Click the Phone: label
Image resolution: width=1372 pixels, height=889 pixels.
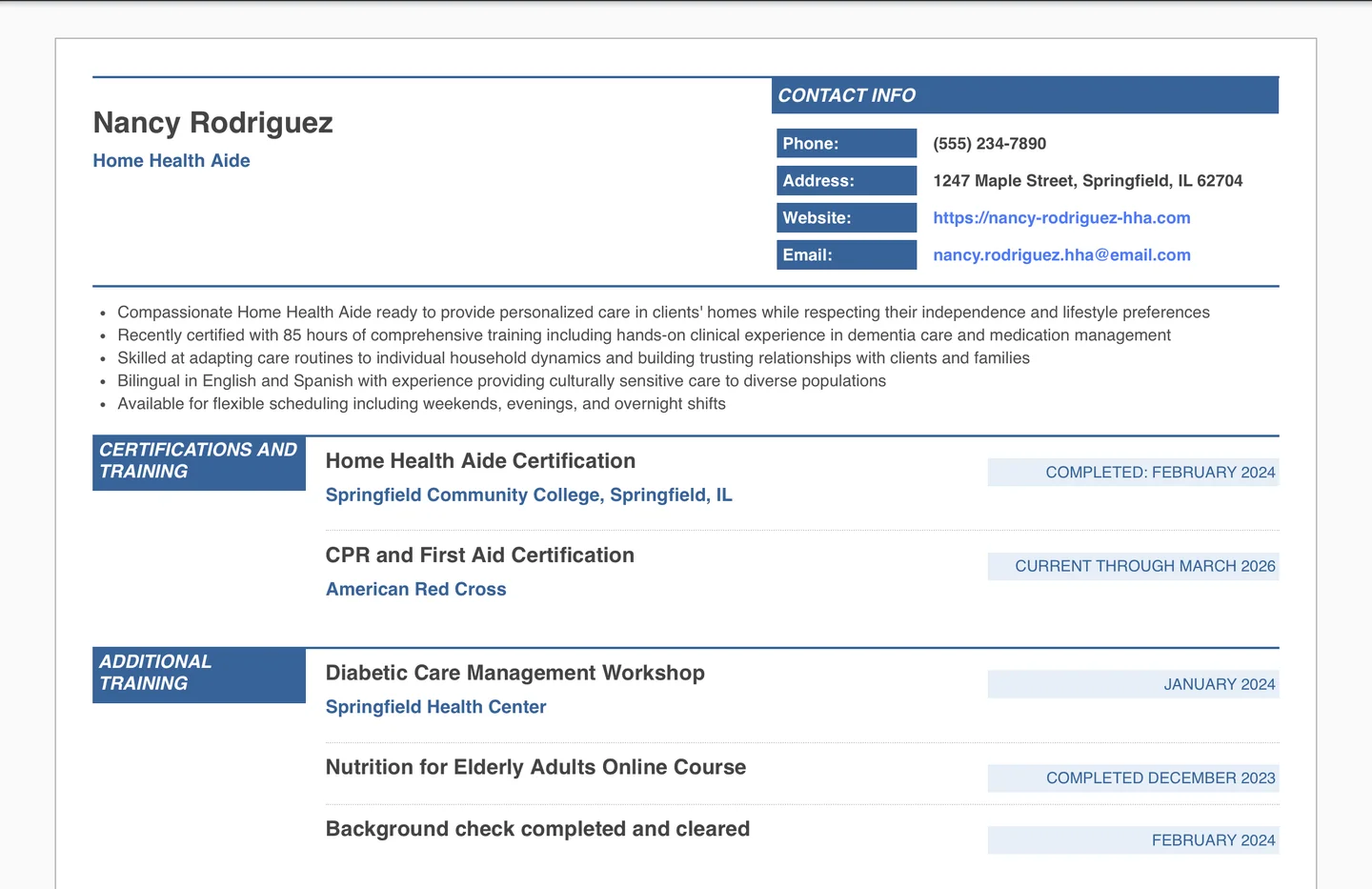pyautogui.click(x=846, y=144)
